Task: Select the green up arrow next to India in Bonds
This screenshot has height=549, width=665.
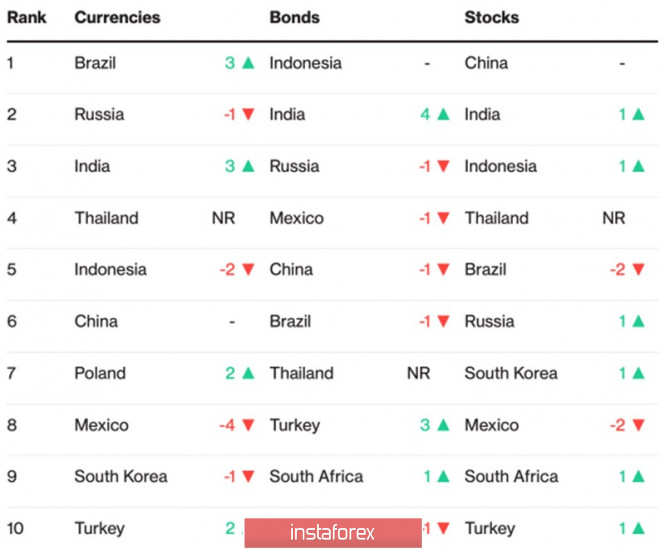Action: (443, 115)
